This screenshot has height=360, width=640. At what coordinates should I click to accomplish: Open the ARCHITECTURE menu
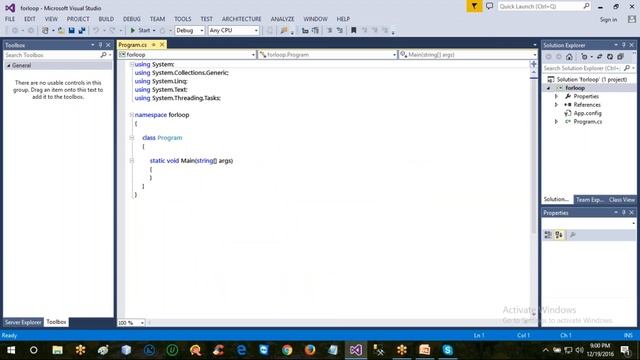tap(242, 19)
